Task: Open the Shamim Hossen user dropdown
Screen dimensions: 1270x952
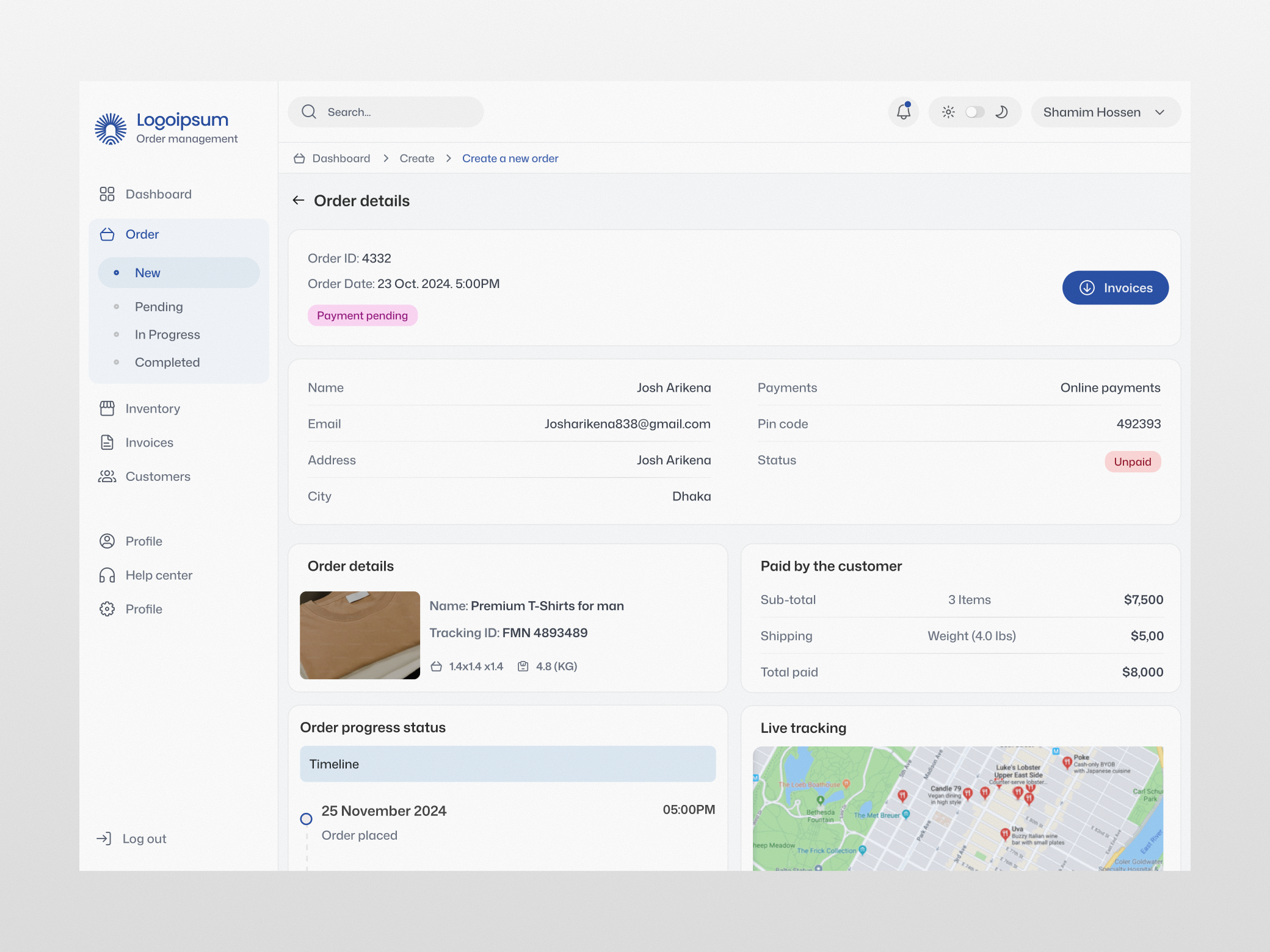Action: pyautogui.click(x=1106, y=112)
